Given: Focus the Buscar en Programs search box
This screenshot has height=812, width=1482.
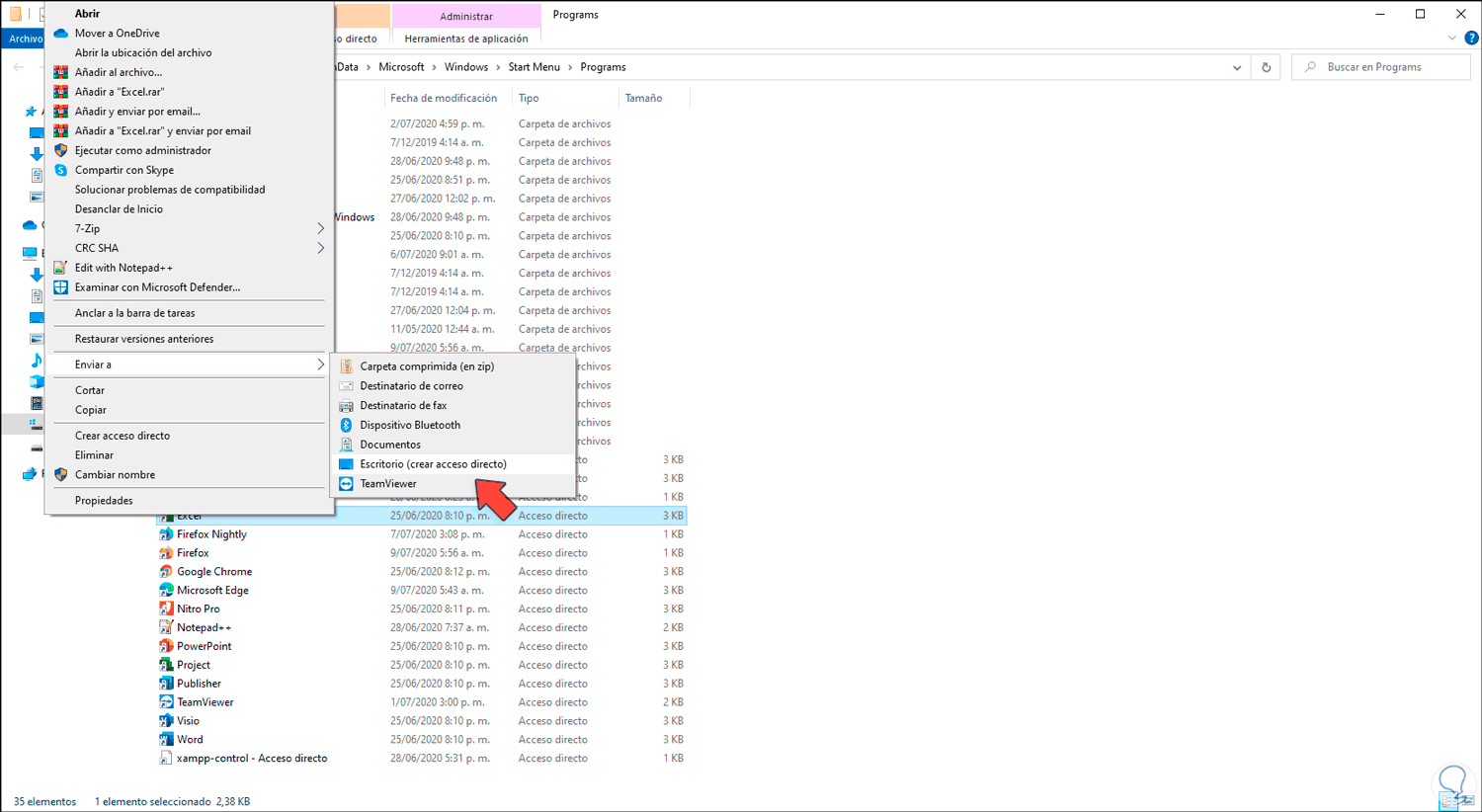Looking at the screenshot, I should coord(1381,67).
